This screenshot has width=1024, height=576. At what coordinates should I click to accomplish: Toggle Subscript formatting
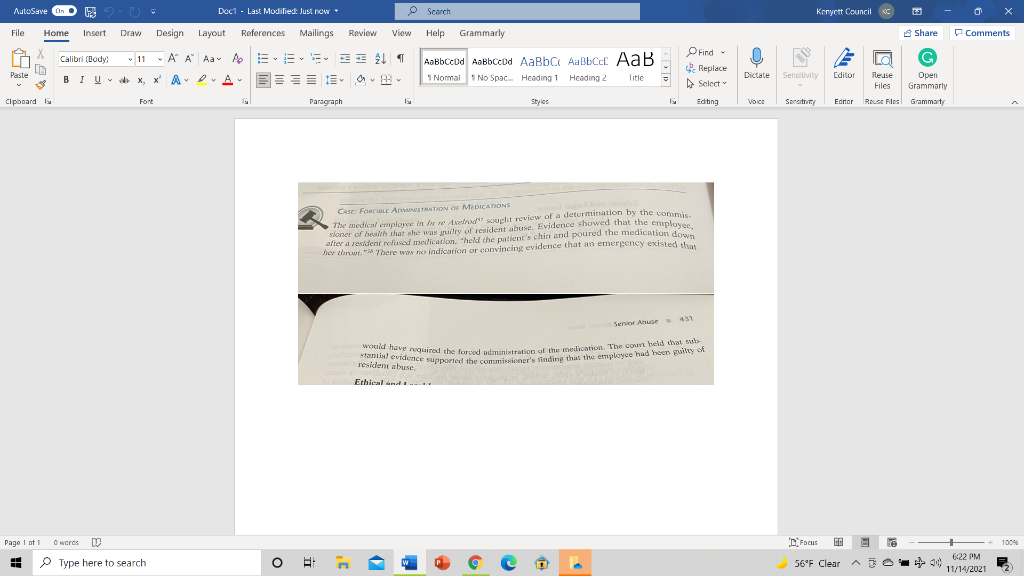pos(141,80)
